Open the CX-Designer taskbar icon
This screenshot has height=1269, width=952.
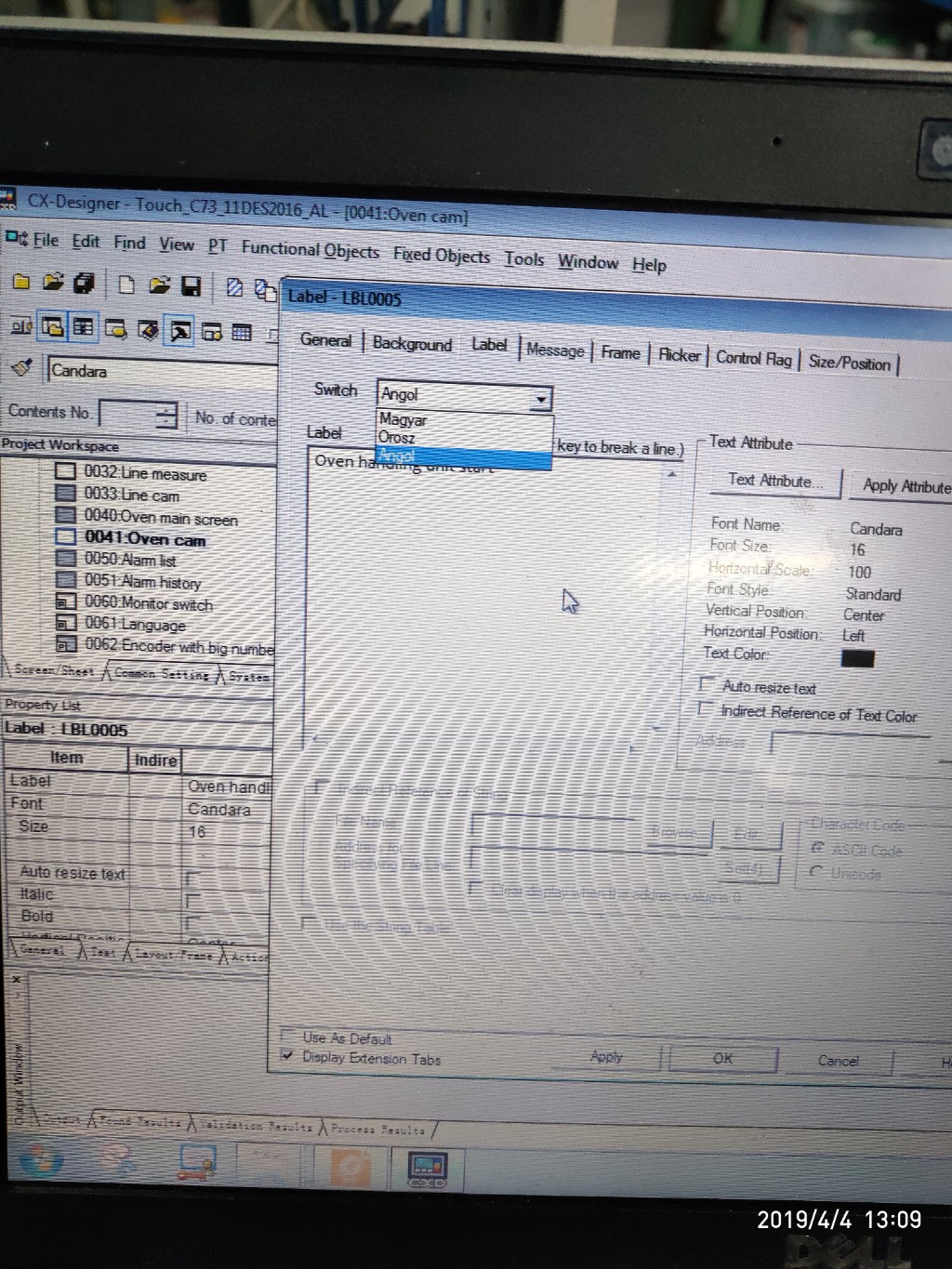coord(427,1168)
